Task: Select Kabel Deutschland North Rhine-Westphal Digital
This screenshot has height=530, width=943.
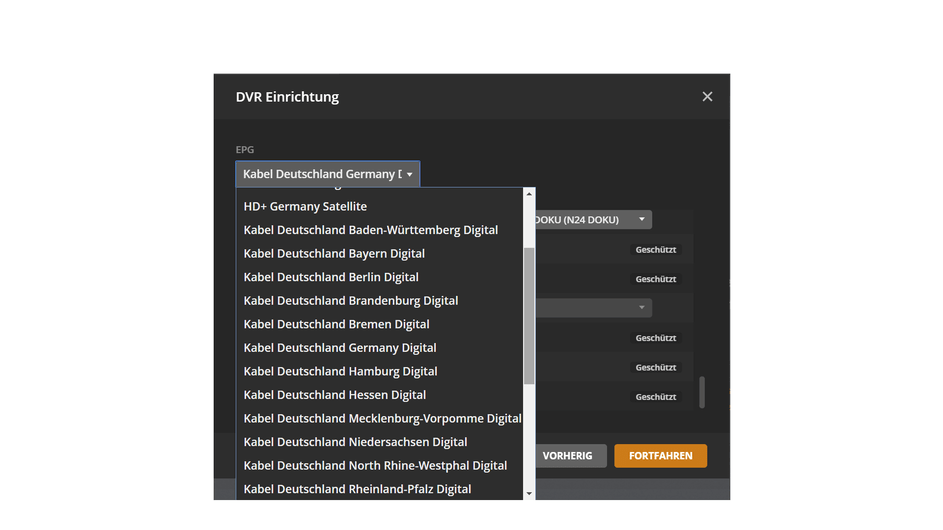Action: [x=379, y=466]
